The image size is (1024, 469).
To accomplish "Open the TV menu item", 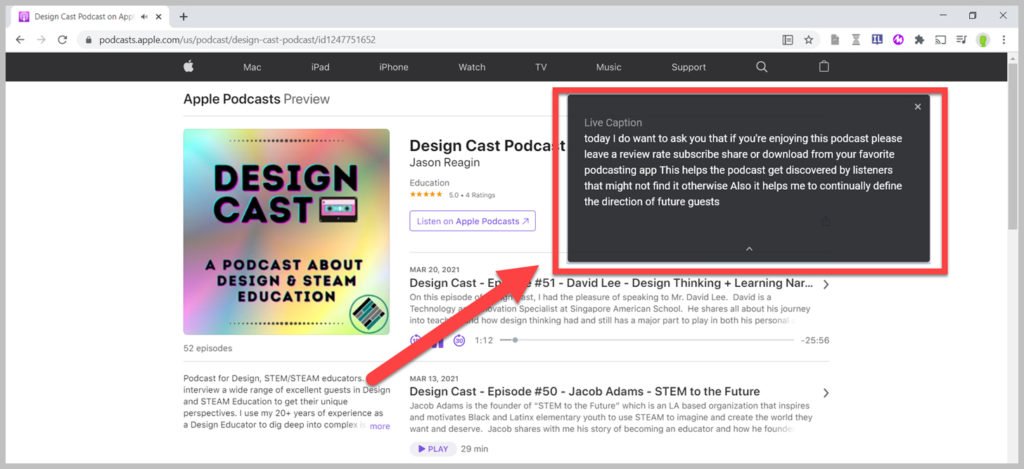I will pos(541,67).
